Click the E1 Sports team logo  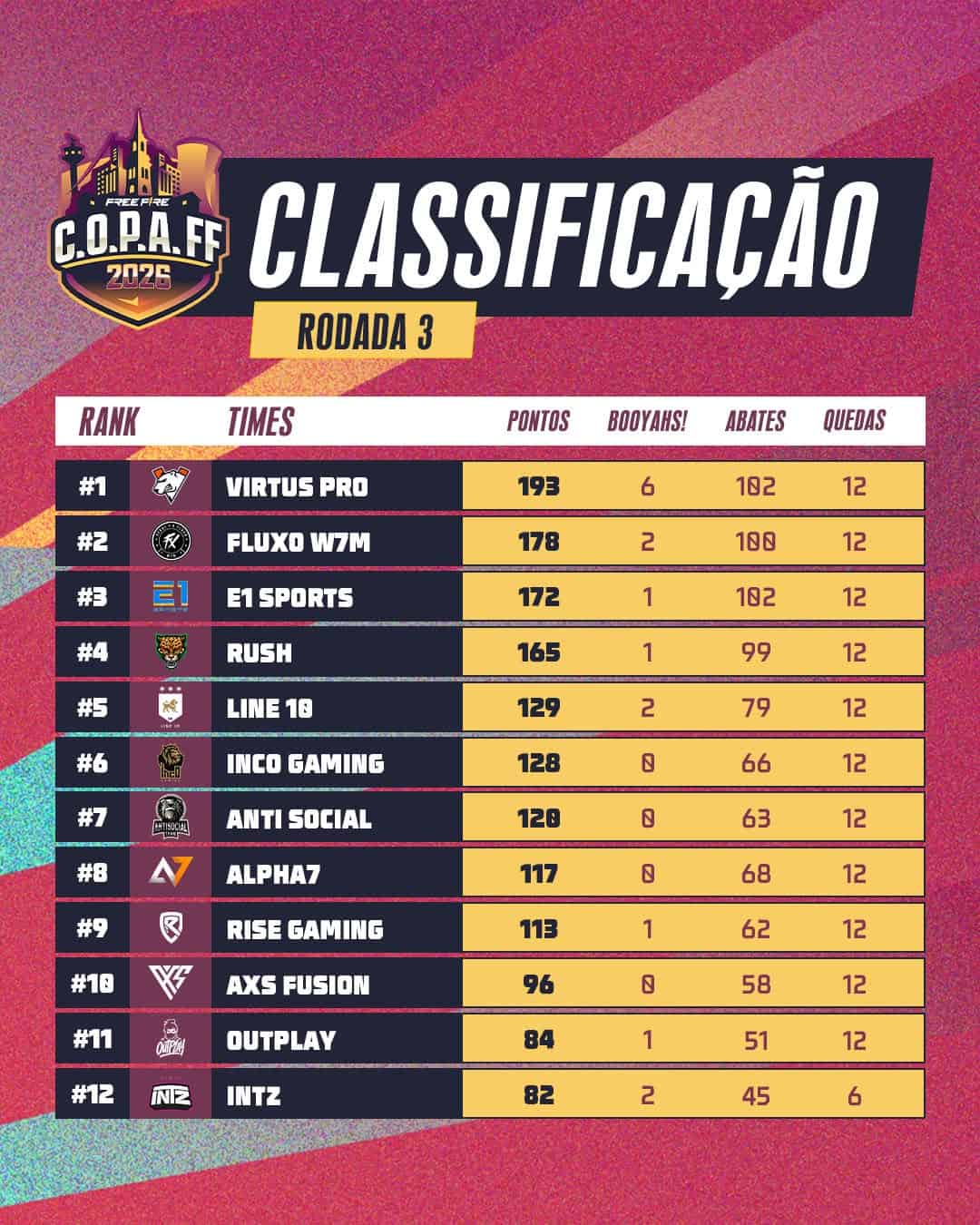coord(170,597)
